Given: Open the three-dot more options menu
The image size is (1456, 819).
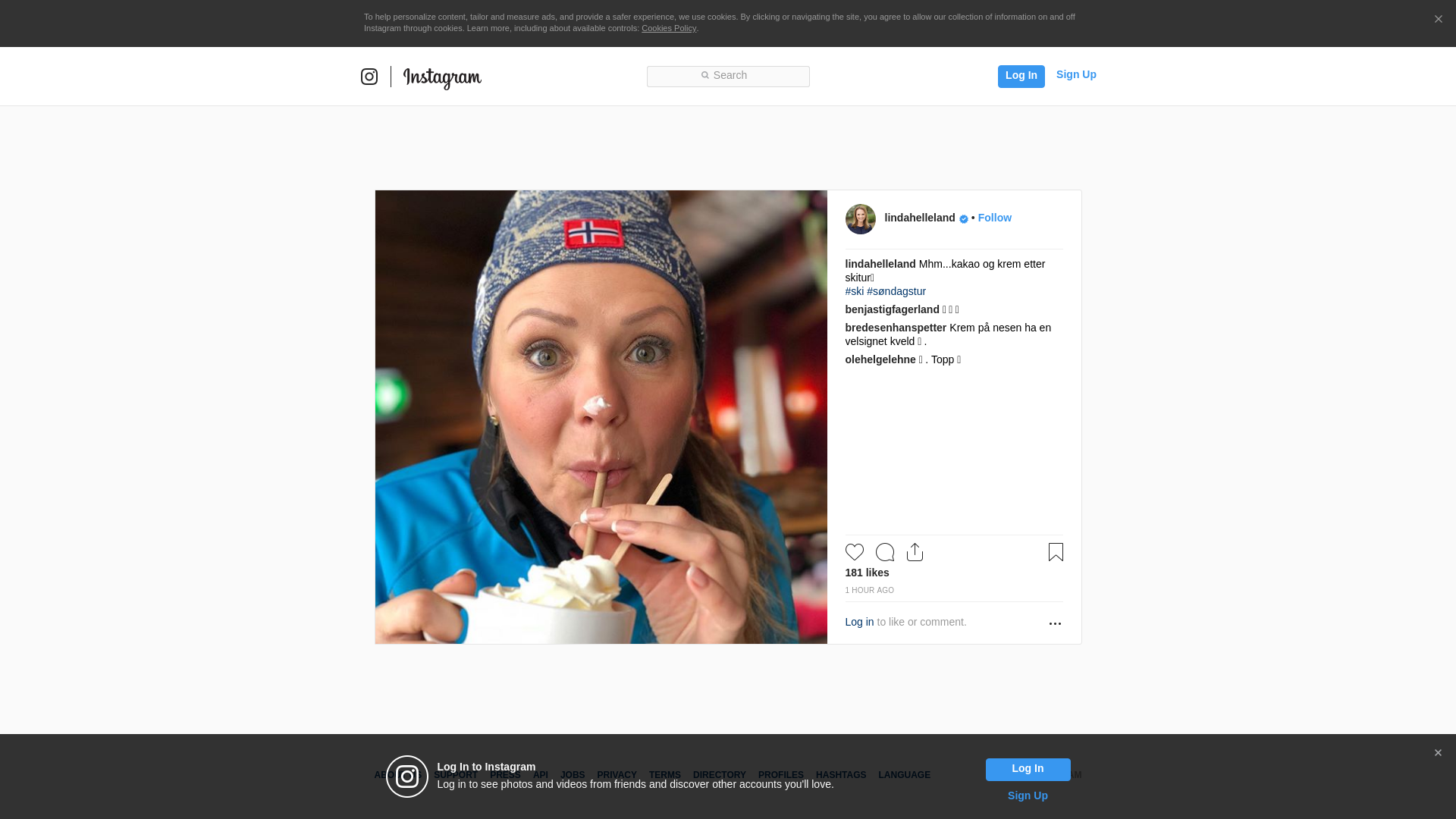Looking at the screenshot, I should [1055, 623].
